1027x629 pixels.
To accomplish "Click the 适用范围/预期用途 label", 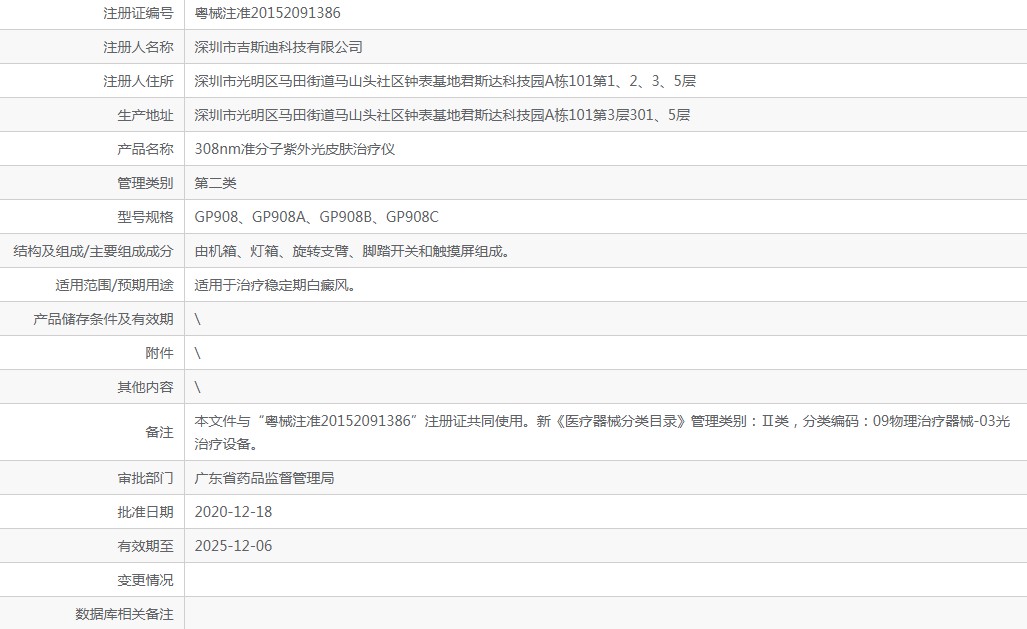I will (115, 286).
